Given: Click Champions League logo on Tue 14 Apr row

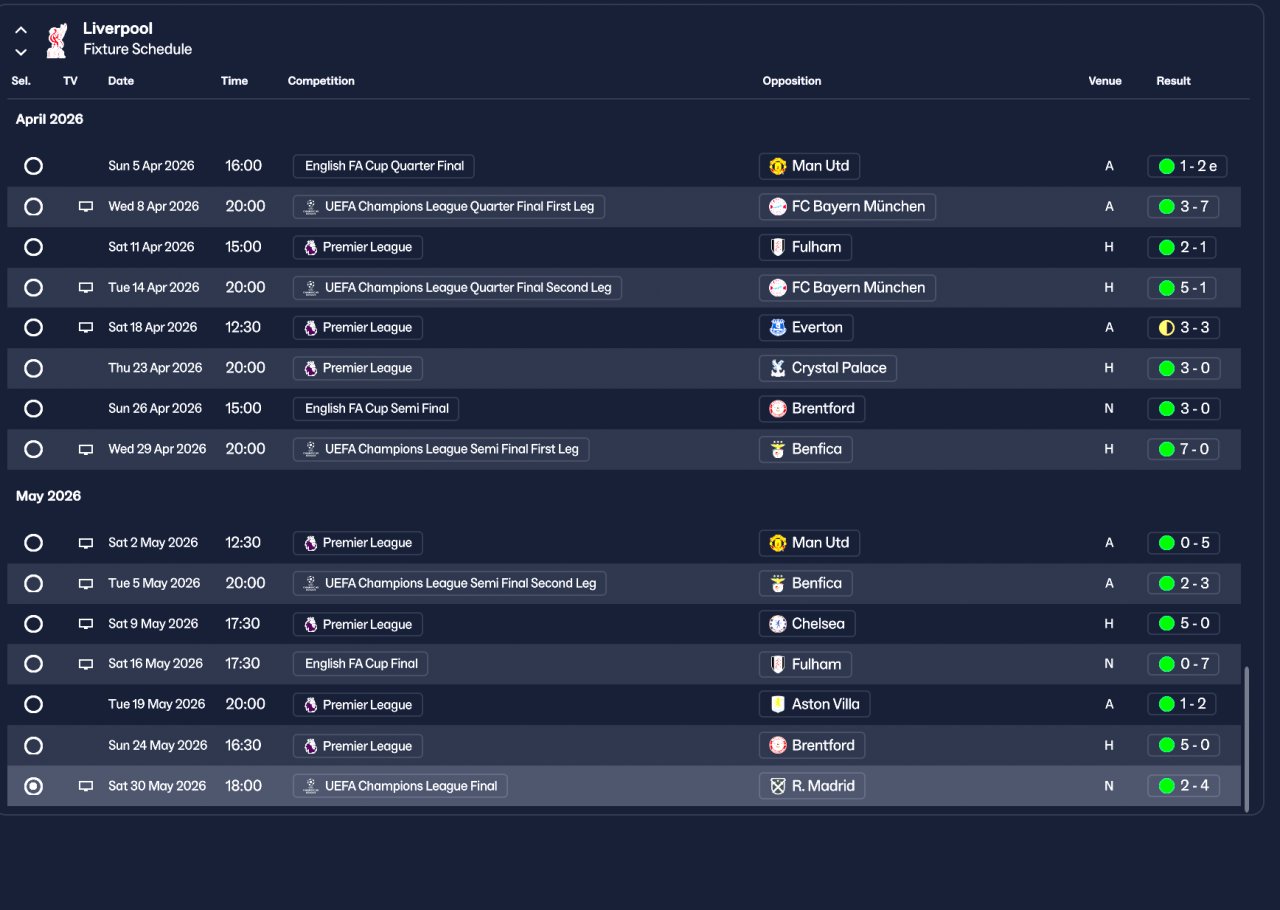Looking at the screenshot, I should click(x=310, y=288).
